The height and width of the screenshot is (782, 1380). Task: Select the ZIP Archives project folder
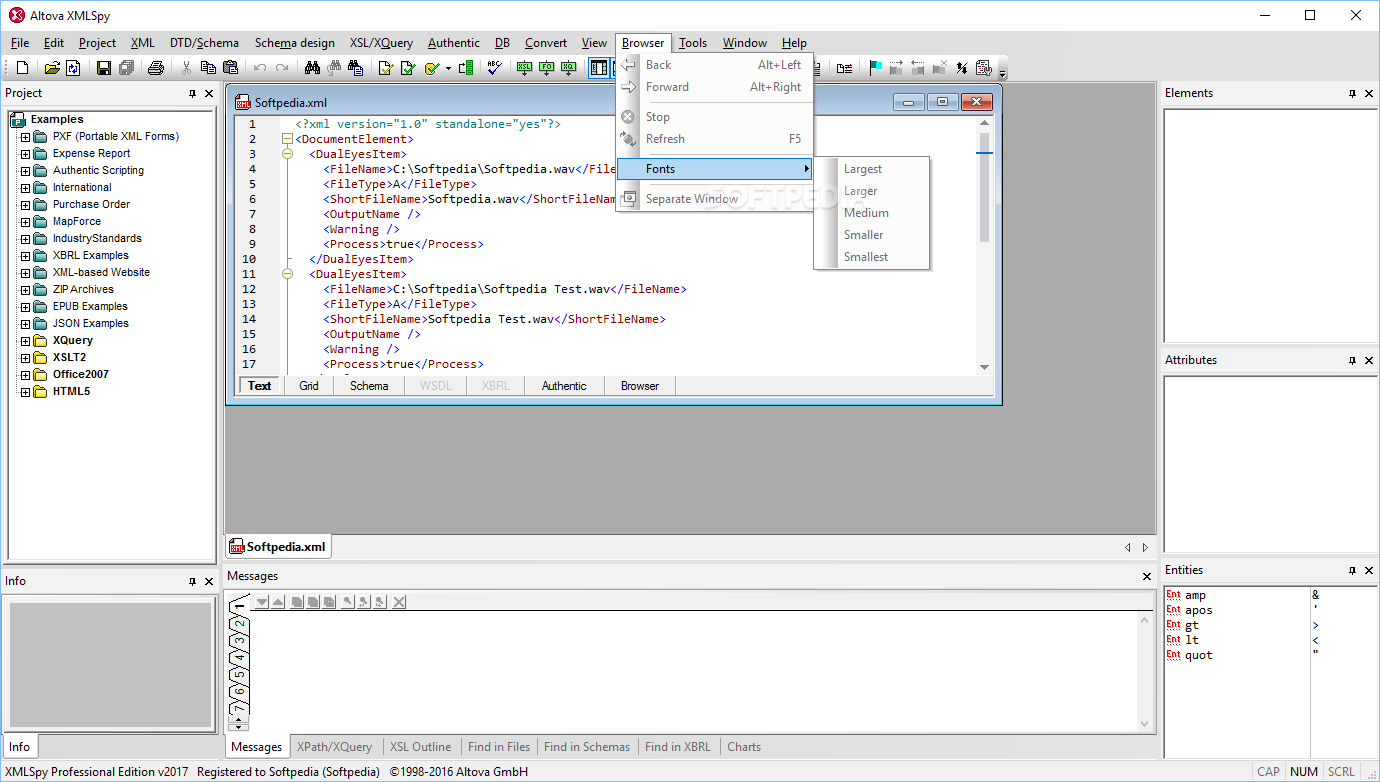pyautogui.click(x=83, y=290)
